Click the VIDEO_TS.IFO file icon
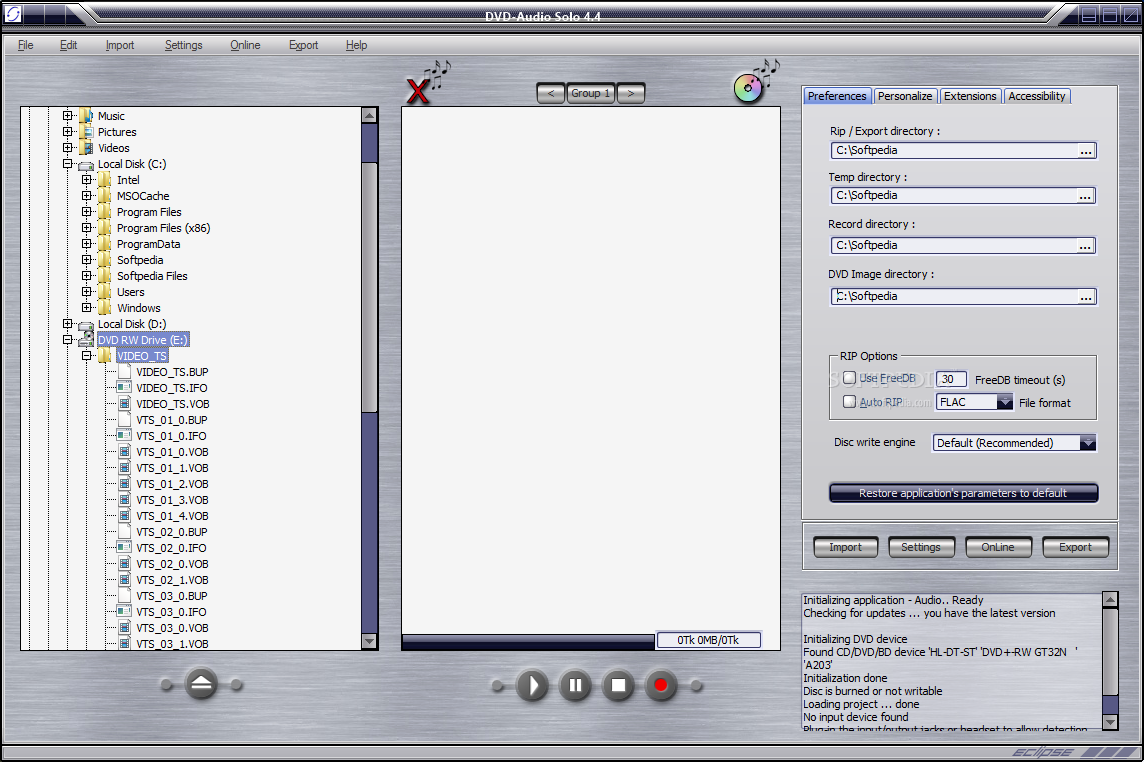The height and width of the screenshot is (762, 1144). pyautogui.click(x=124, y=388)
